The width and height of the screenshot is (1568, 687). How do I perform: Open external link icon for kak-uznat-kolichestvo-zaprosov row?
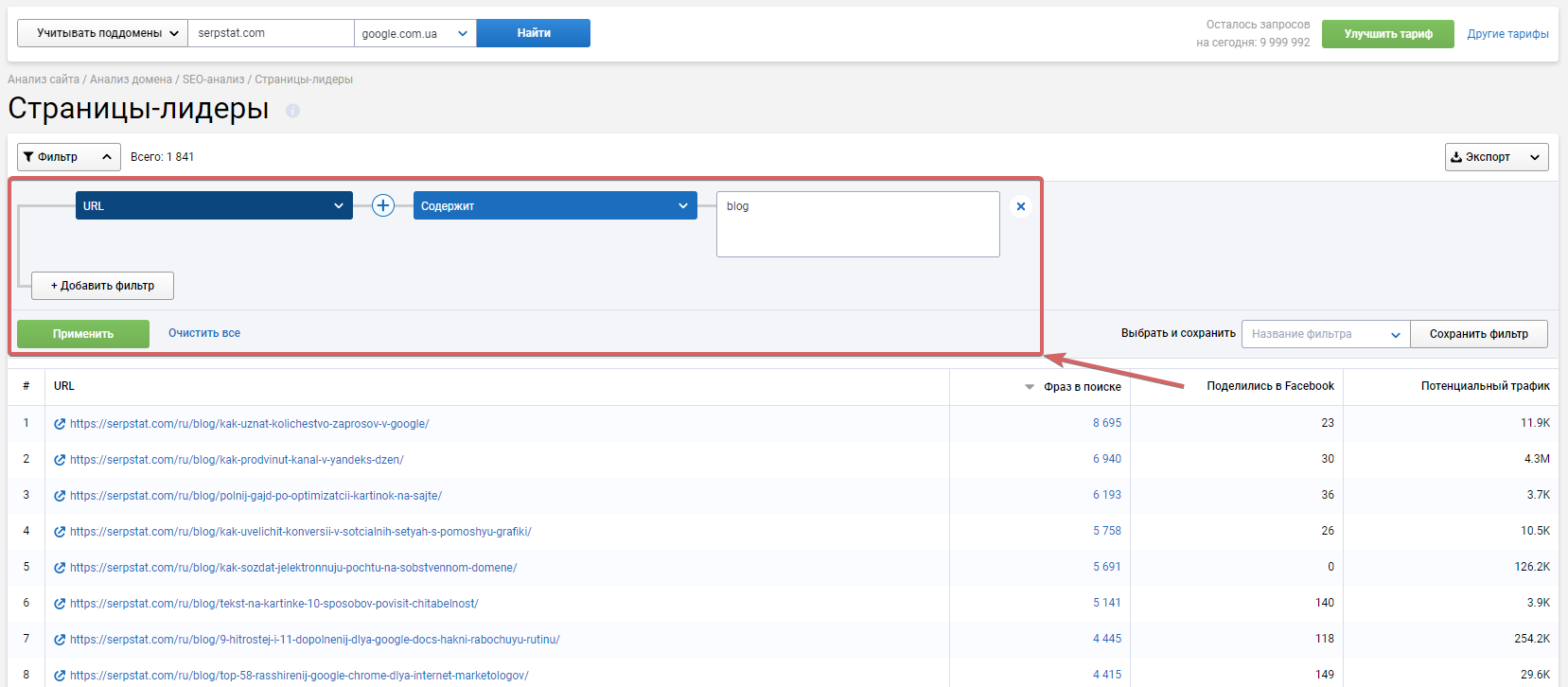(60, 424)
